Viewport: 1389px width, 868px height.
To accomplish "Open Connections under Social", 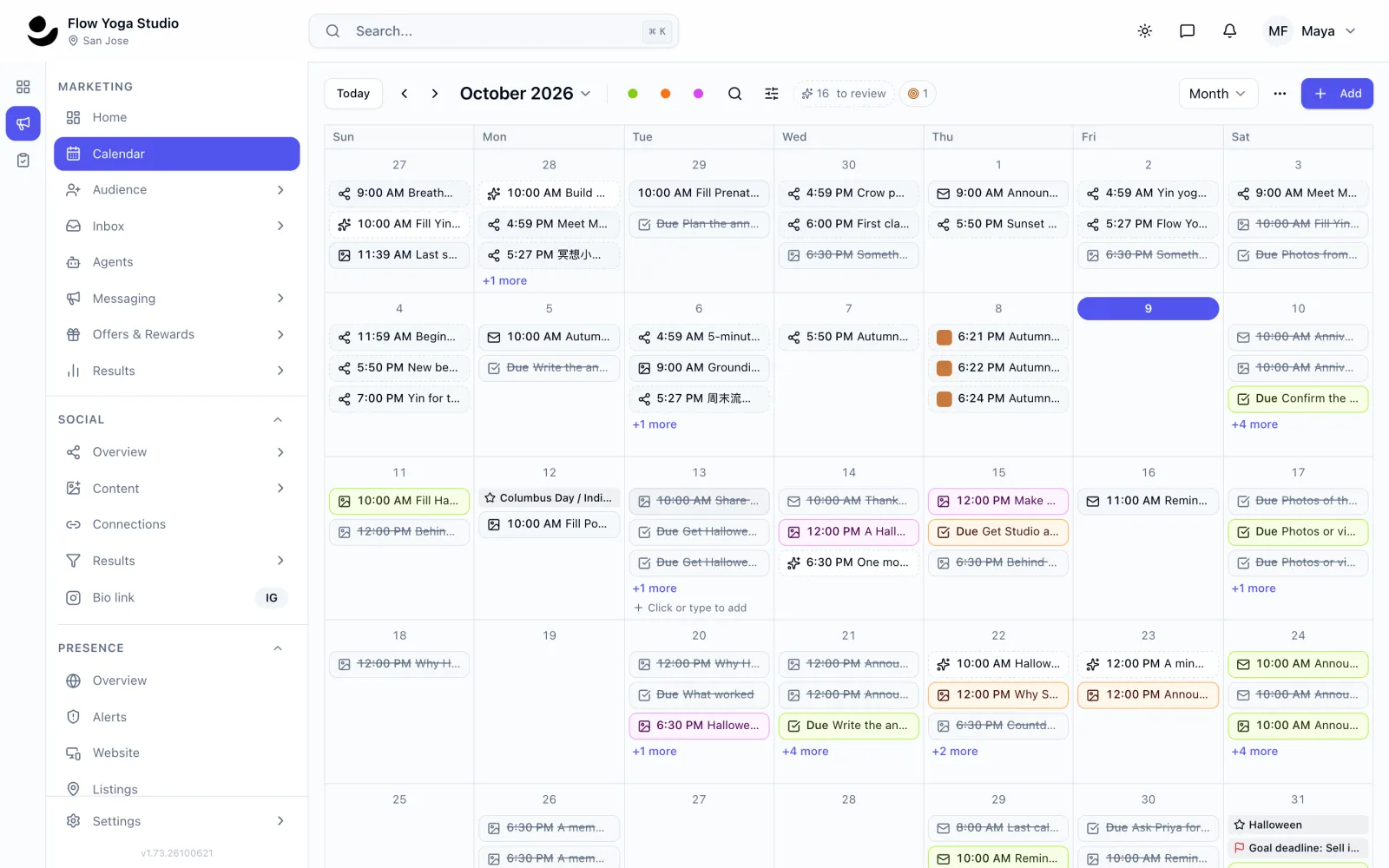I will (x=177, y=525).
